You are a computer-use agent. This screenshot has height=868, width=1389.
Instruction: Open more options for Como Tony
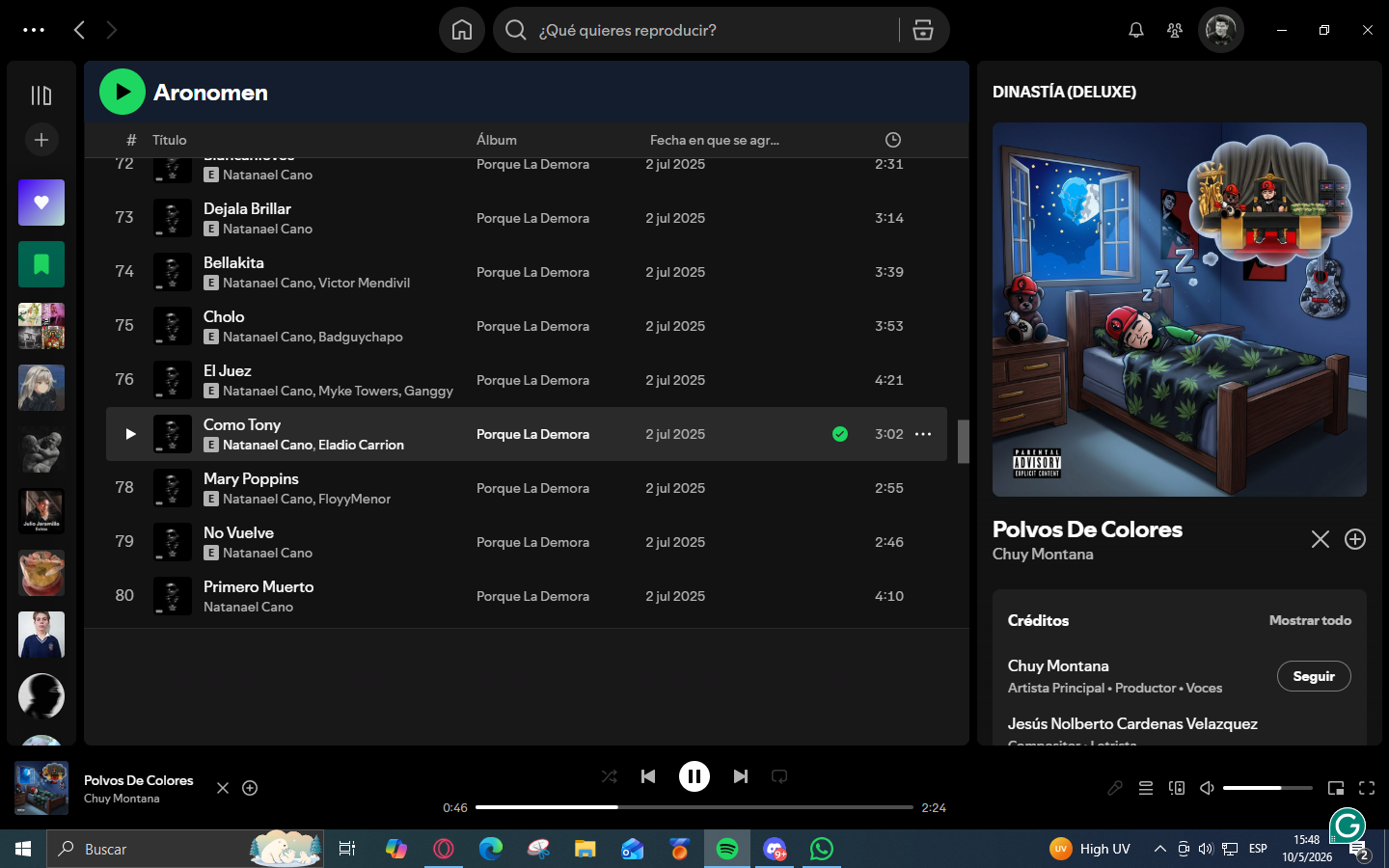pyautogui.click(x=923, y=434)
